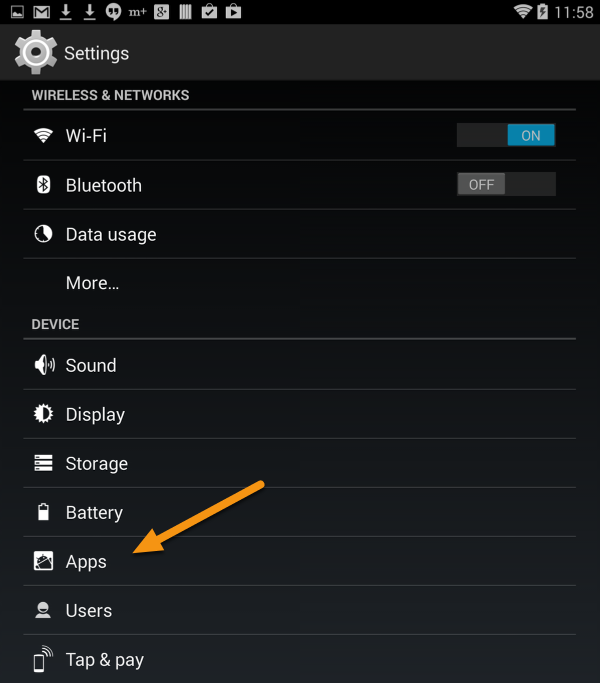The width and height of the screenshot is (600, 683).
Task: Turn off the Wi-Fi switch
Action: pyautogui.click(x=506, y=135)
